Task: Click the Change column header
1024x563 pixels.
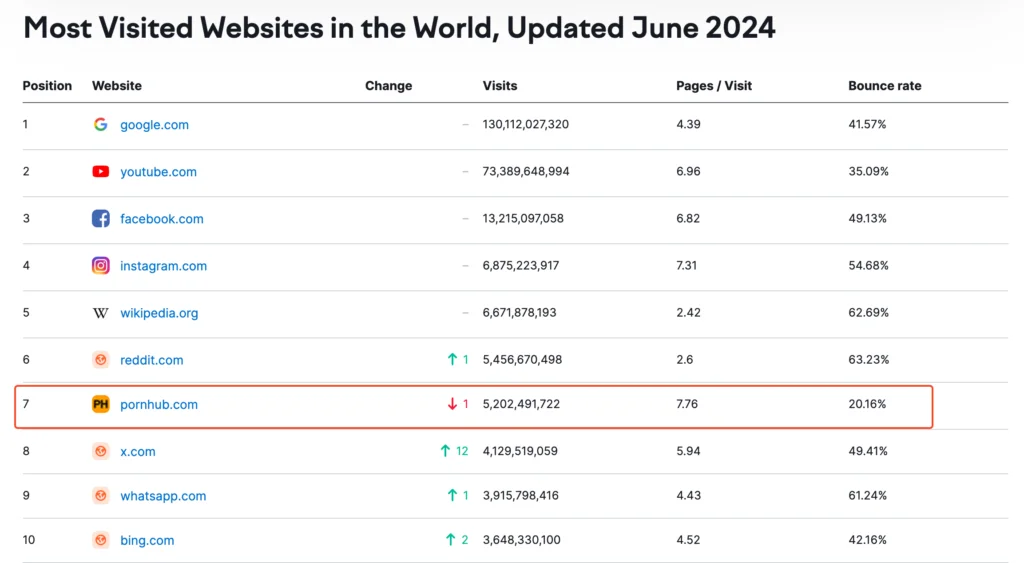Action: pos(388,86)
